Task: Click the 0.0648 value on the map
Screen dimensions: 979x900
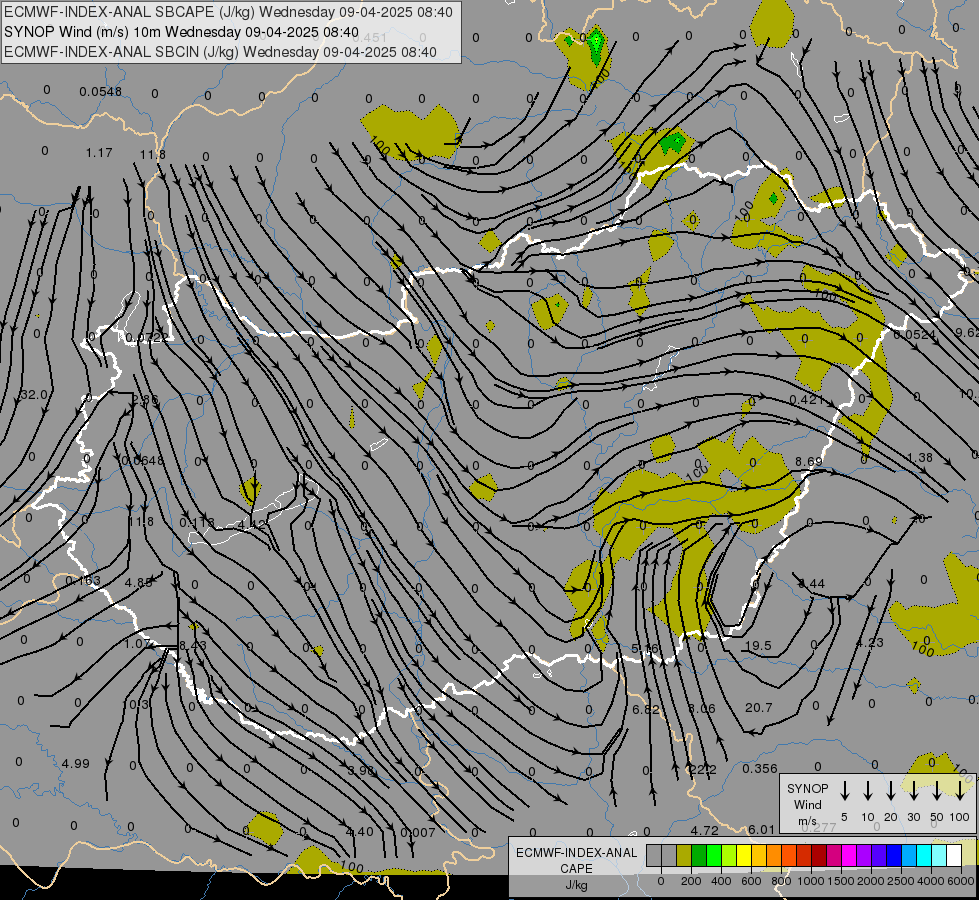Action: [142, 460]
